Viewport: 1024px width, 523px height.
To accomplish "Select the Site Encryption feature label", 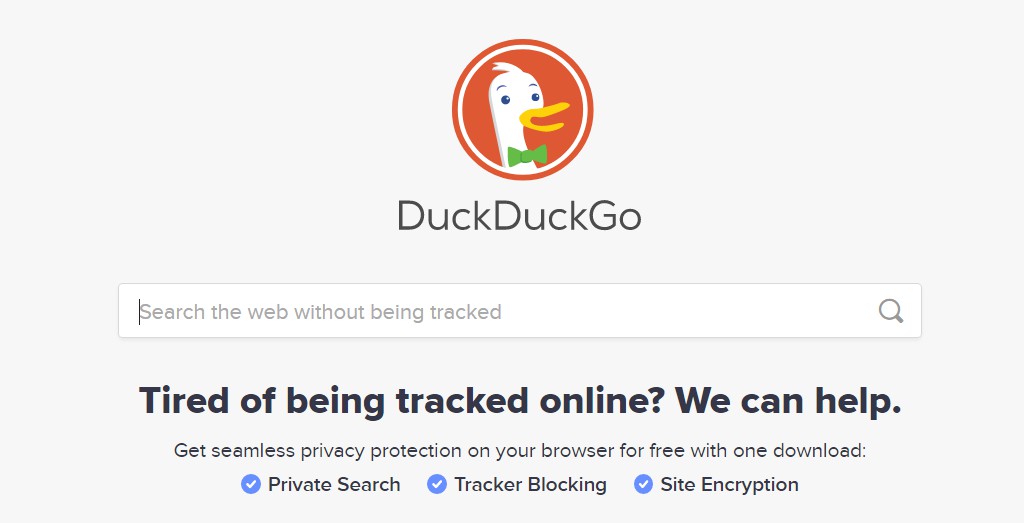I will coord(729,484).
